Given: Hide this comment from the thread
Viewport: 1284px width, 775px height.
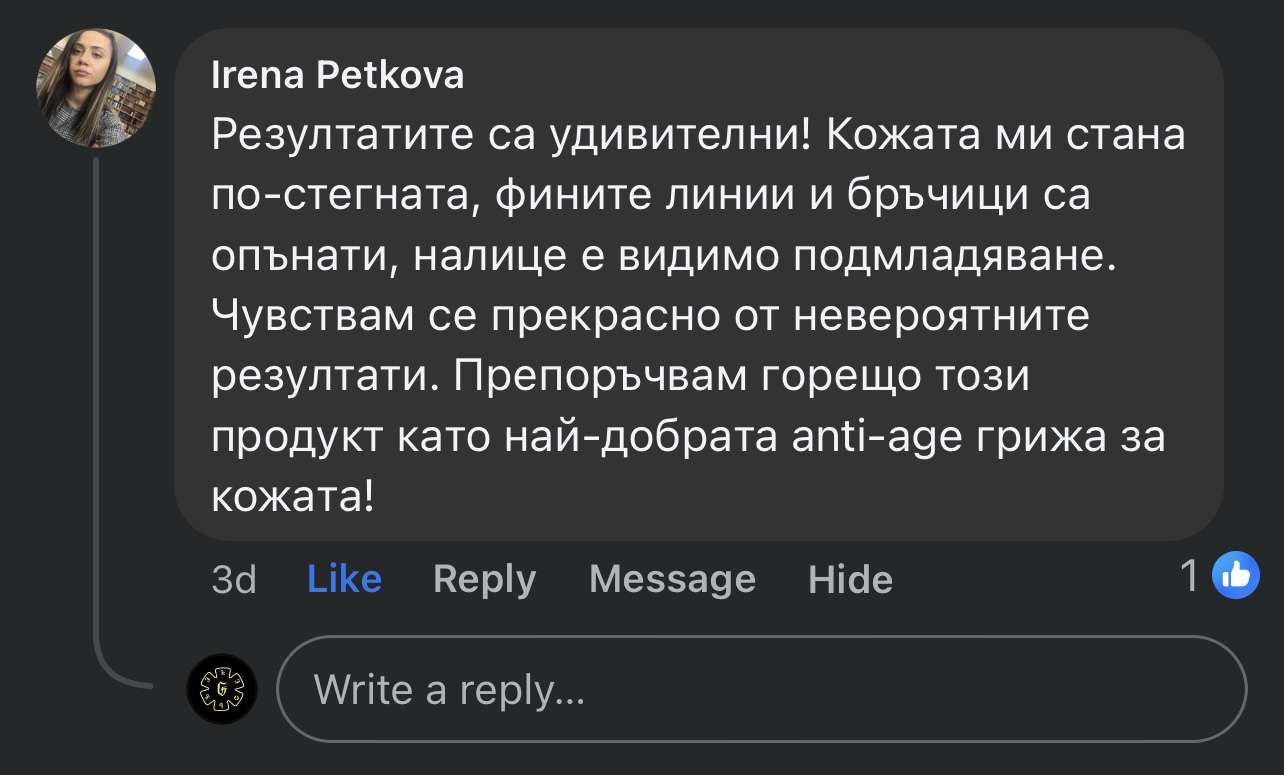Looking at the screenshot, I should click(850, 579).
